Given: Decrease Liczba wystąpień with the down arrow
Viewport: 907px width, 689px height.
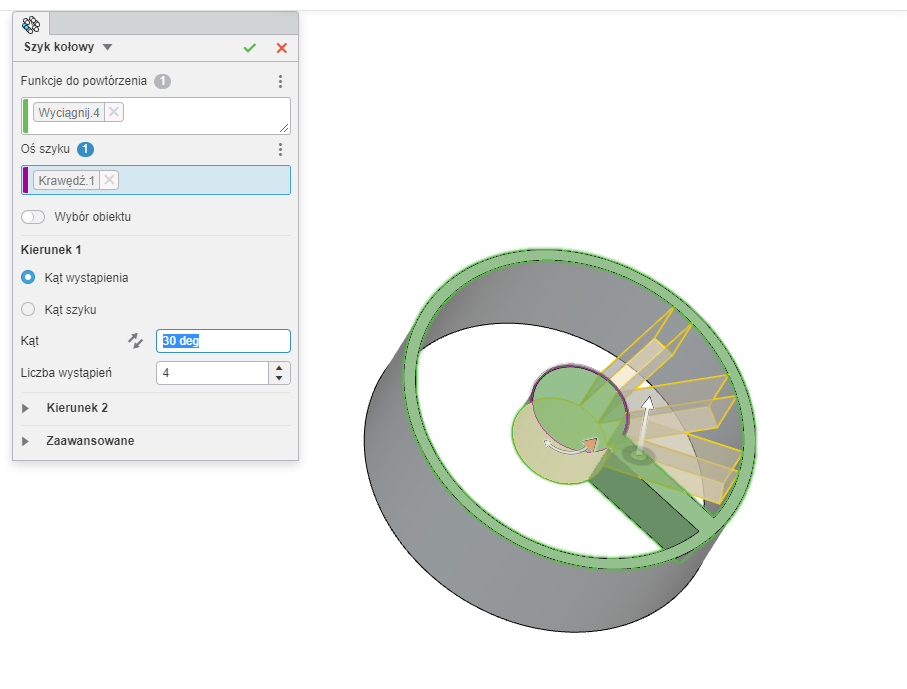Looking at the screenshot, I should tap(279, 379).
